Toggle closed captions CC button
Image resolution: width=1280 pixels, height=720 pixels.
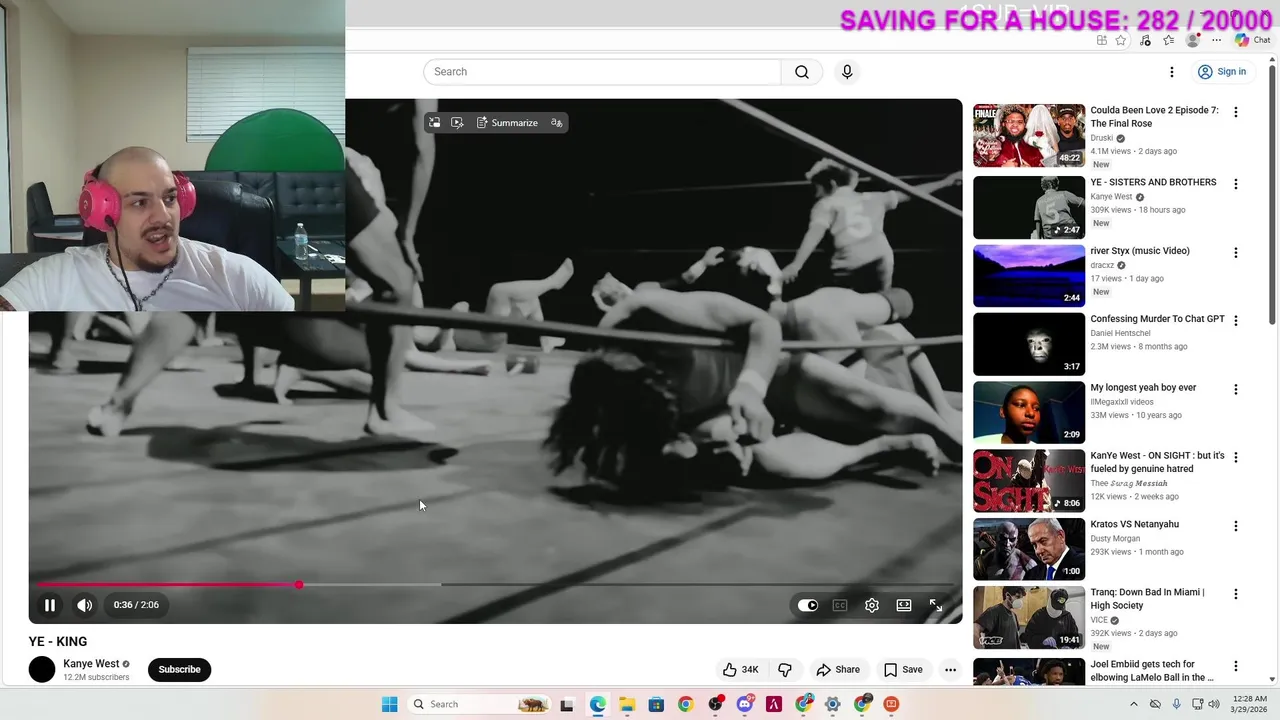(840, 605)
